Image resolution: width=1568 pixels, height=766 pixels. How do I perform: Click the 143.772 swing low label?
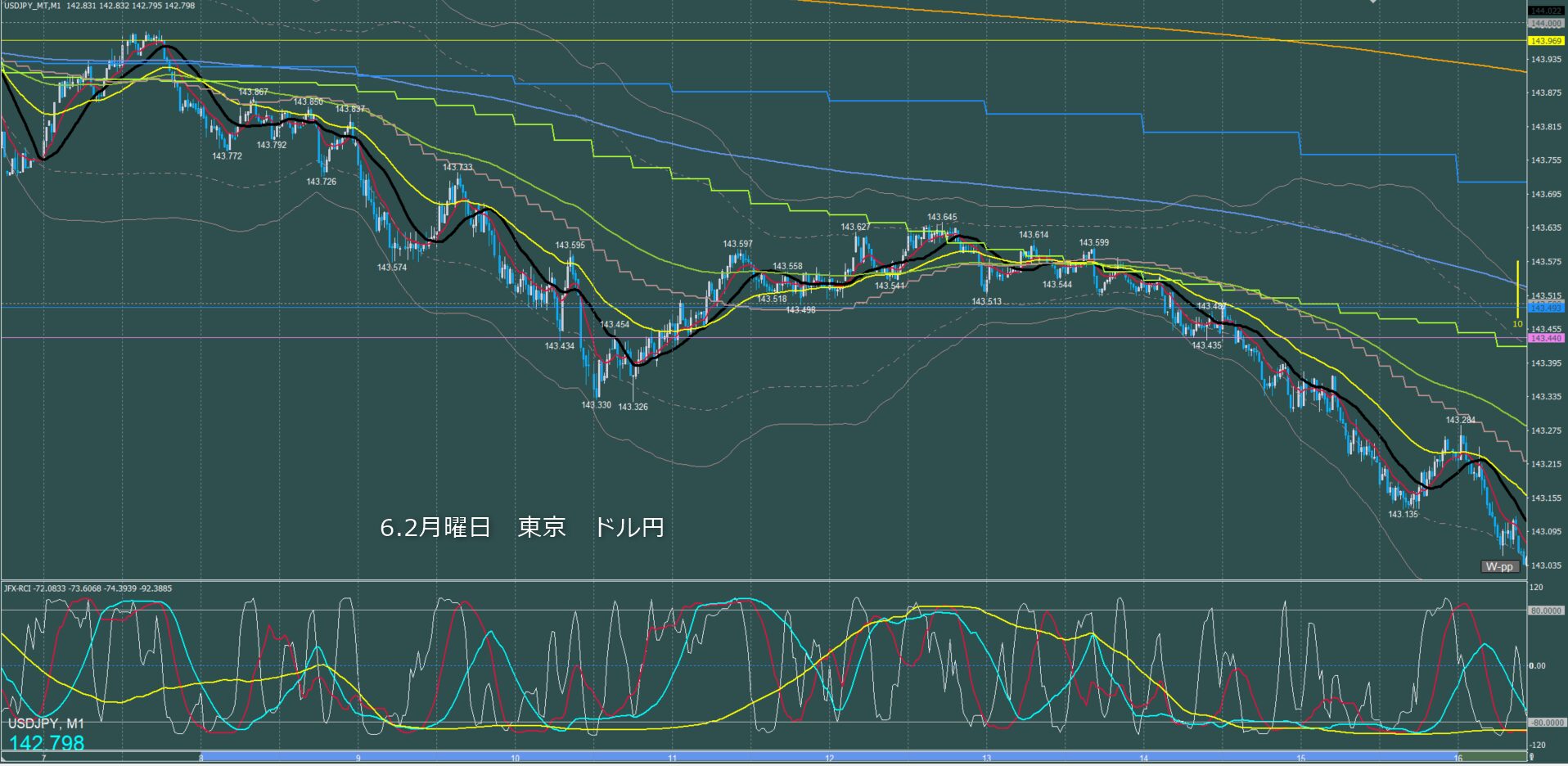(227, 155)
